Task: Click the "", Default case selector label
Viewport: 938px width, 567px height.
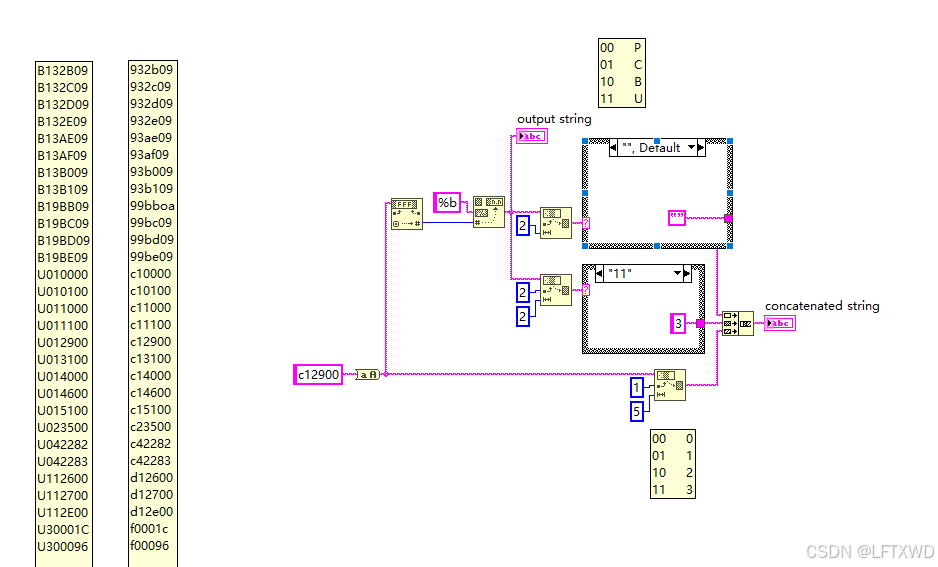Action: click(651, 148)
